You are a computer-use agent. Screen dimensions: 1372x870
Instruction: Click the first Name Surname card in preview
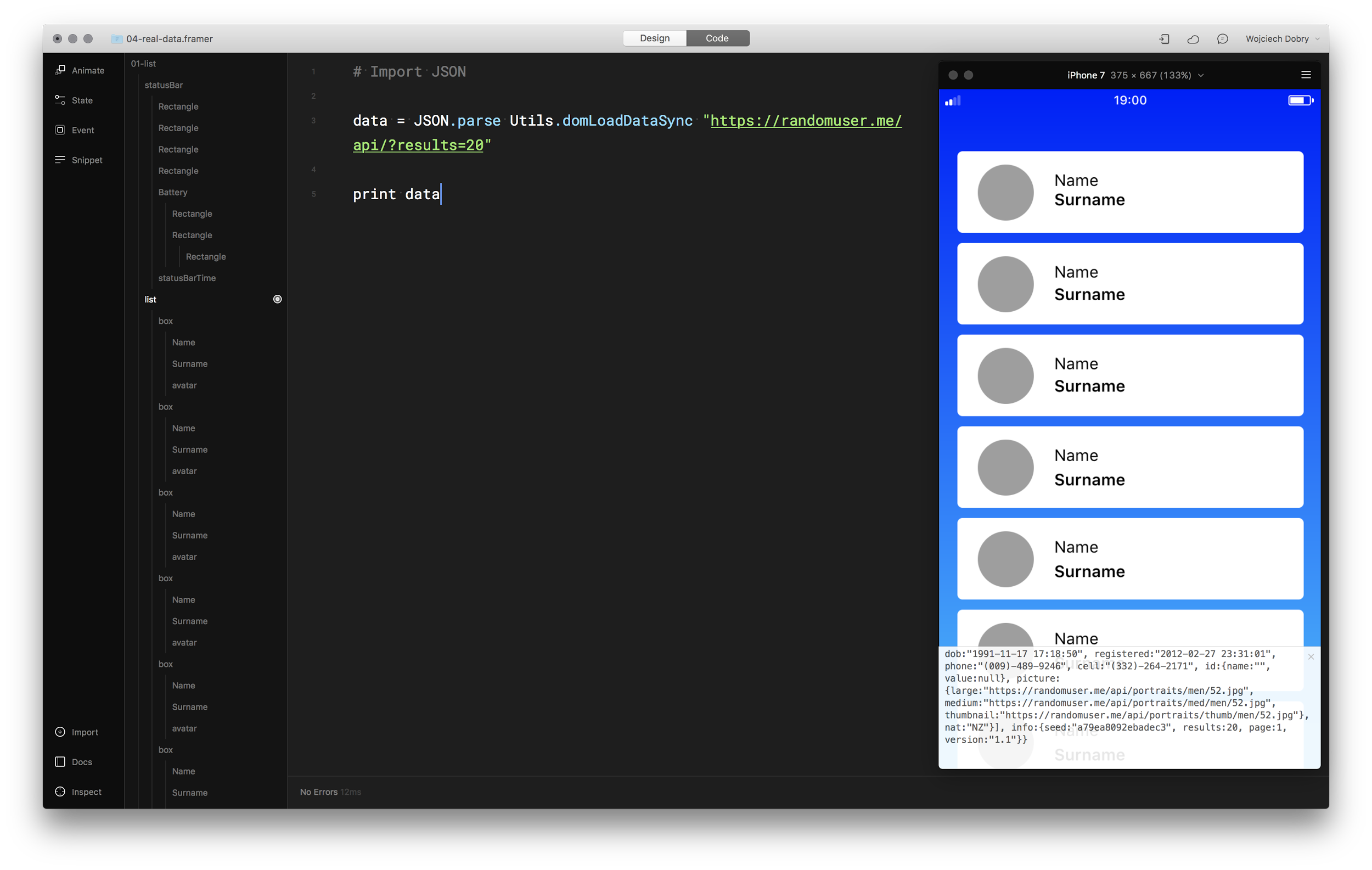pyautogui.click(x=1130, y=192)
